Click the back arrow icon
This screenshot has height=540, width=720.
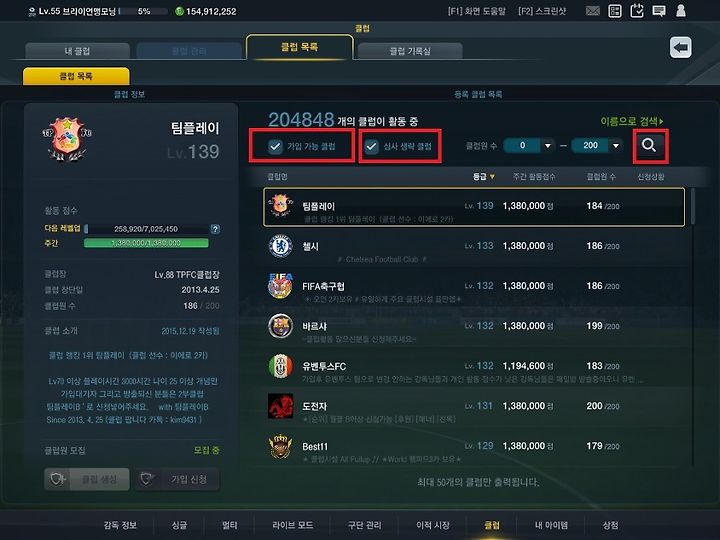coord(681,47)
